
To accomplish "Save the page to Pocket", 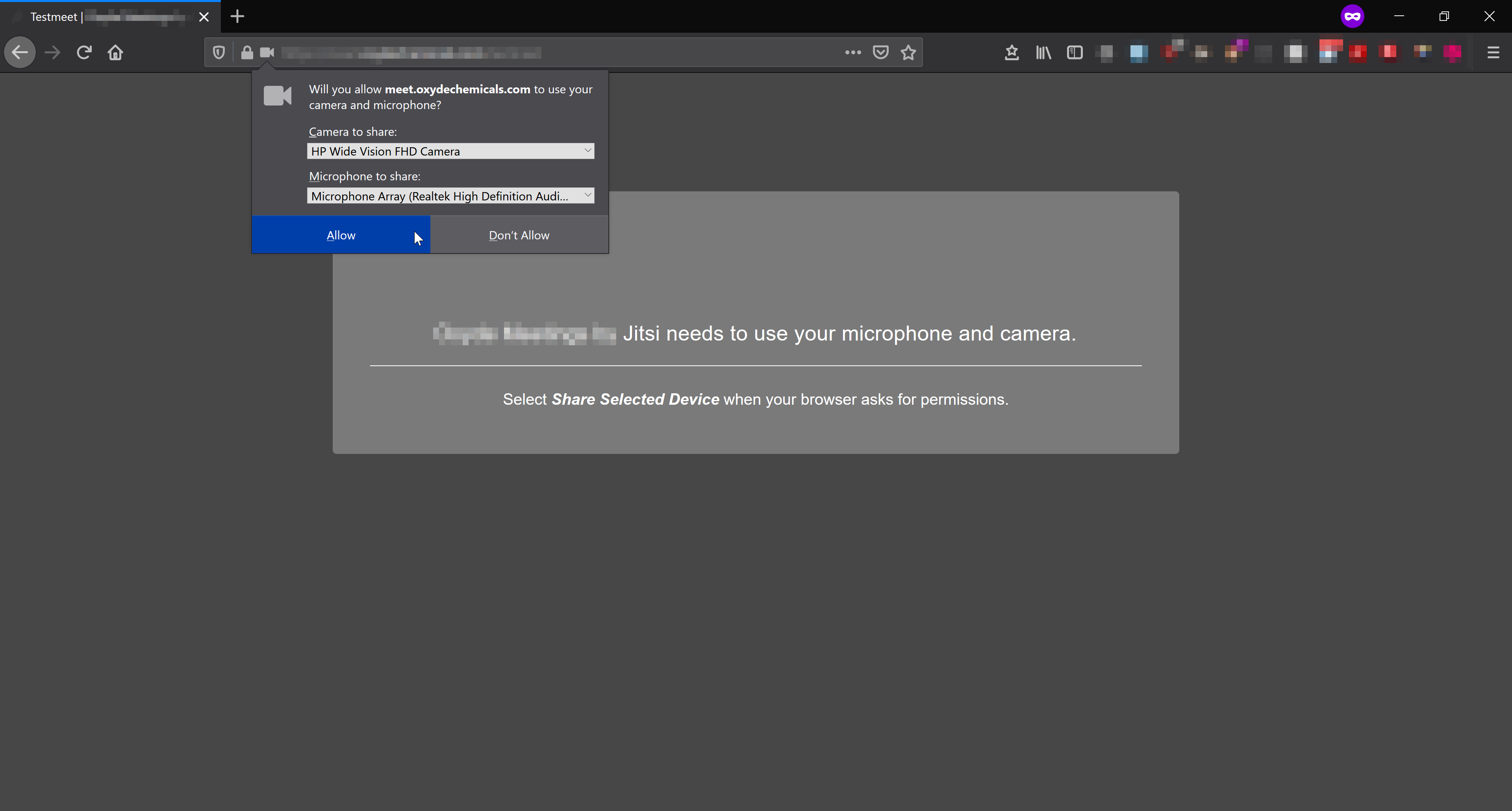I will 880,52.
